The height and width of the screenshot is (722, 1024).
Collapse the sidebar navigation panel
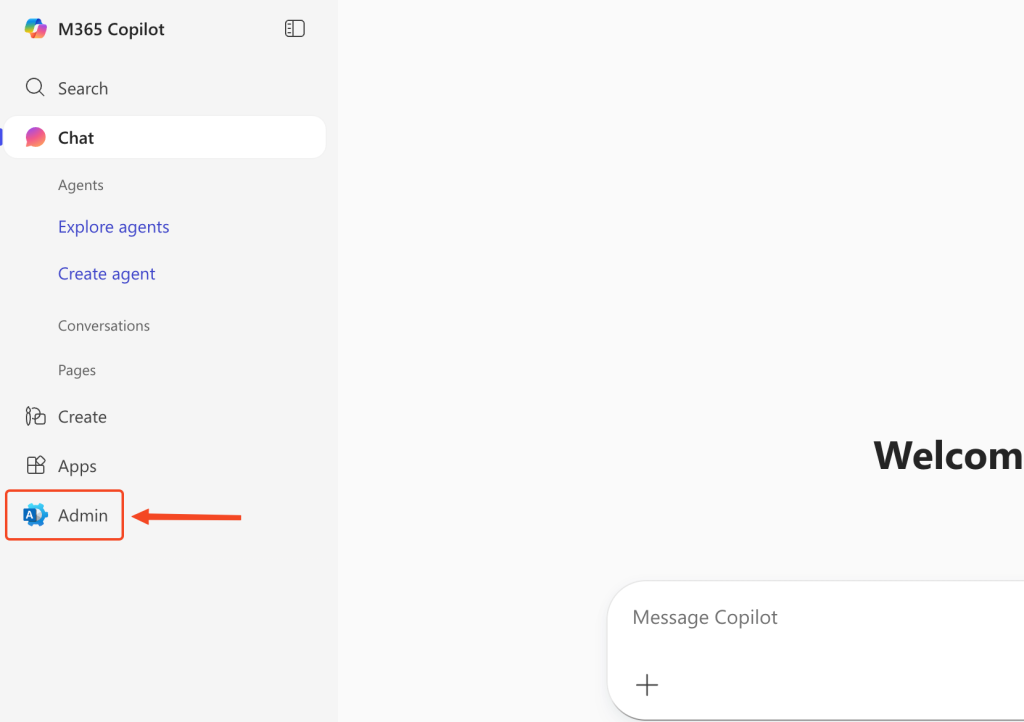pyautogui.click(x=295, y=29)
